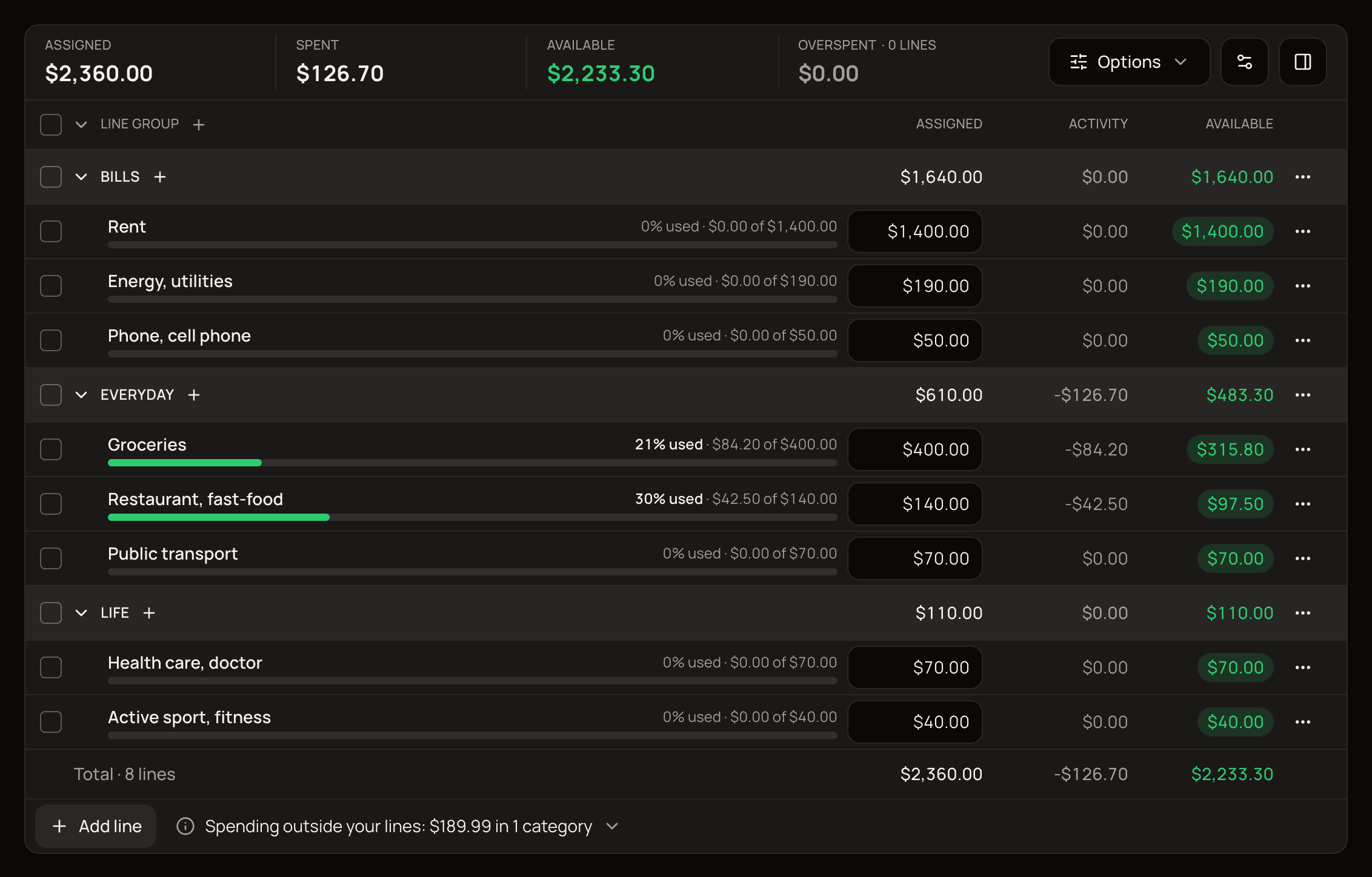Click the Health care available $70.00 pill
Screen dimensions: 1372x877
[x=1235, y=667]
